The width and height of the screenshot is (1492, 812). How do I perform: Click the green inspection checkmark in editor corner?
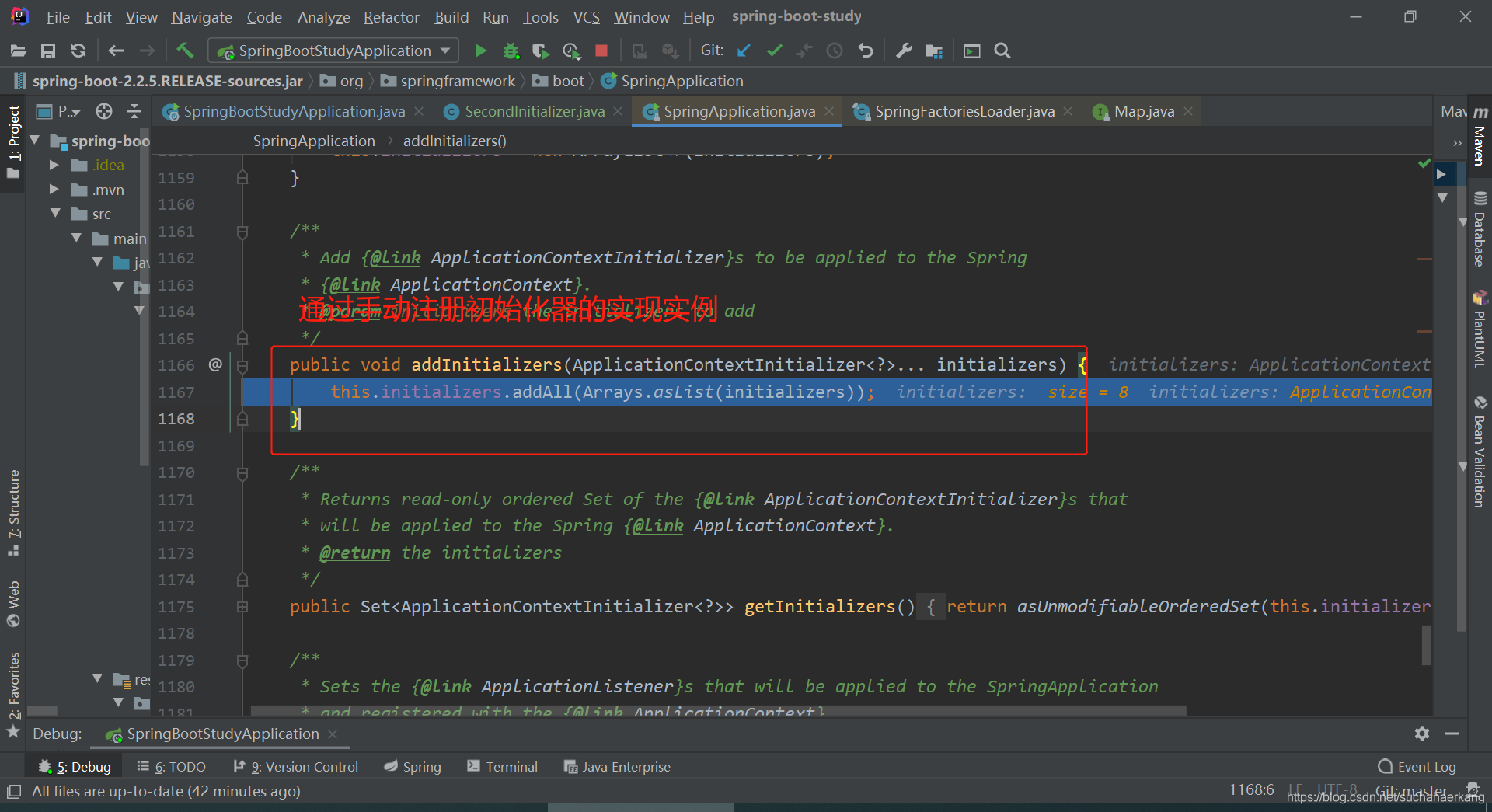1424,163
